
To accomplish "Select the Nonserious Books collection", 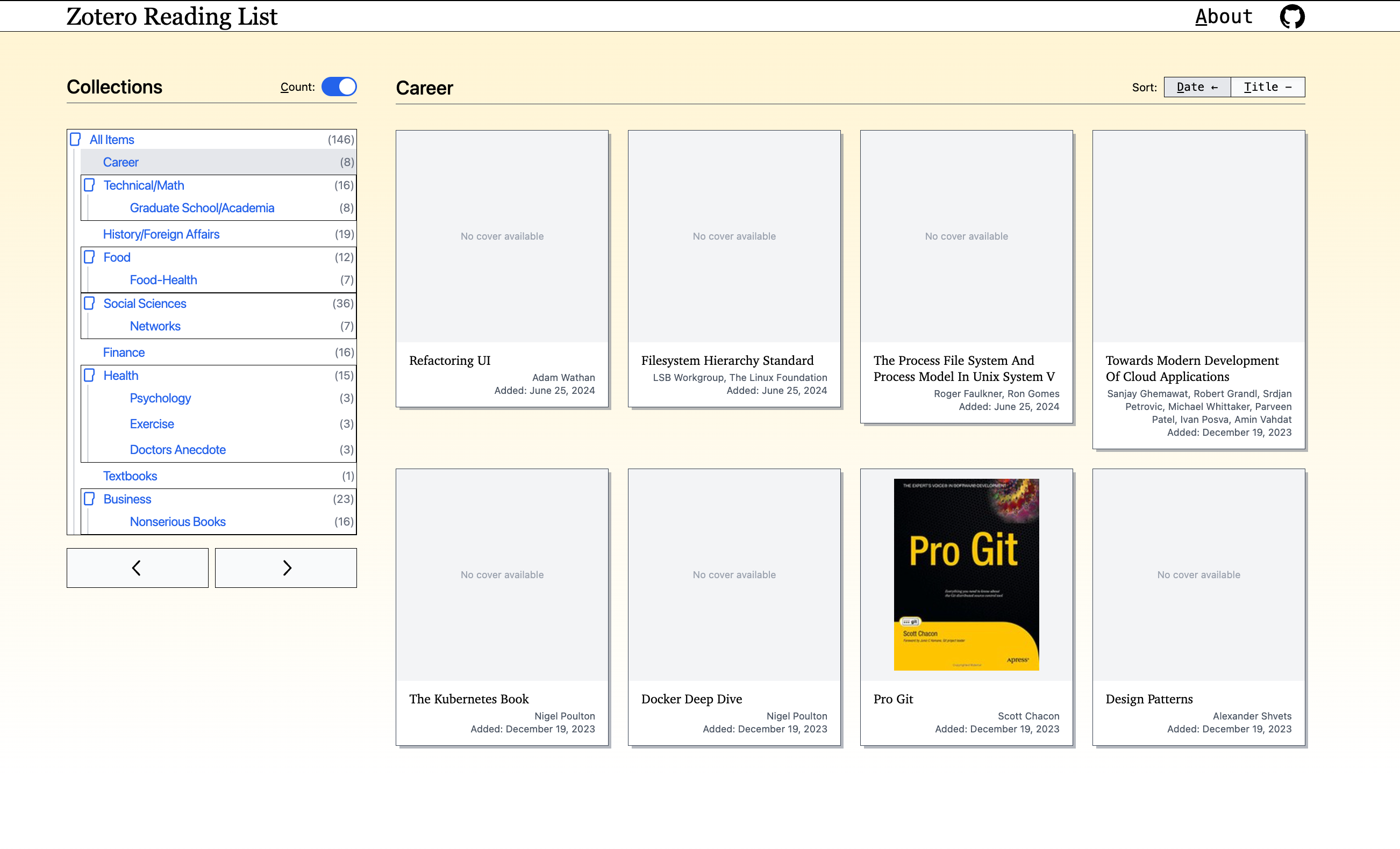I will (x=177, y=521).
